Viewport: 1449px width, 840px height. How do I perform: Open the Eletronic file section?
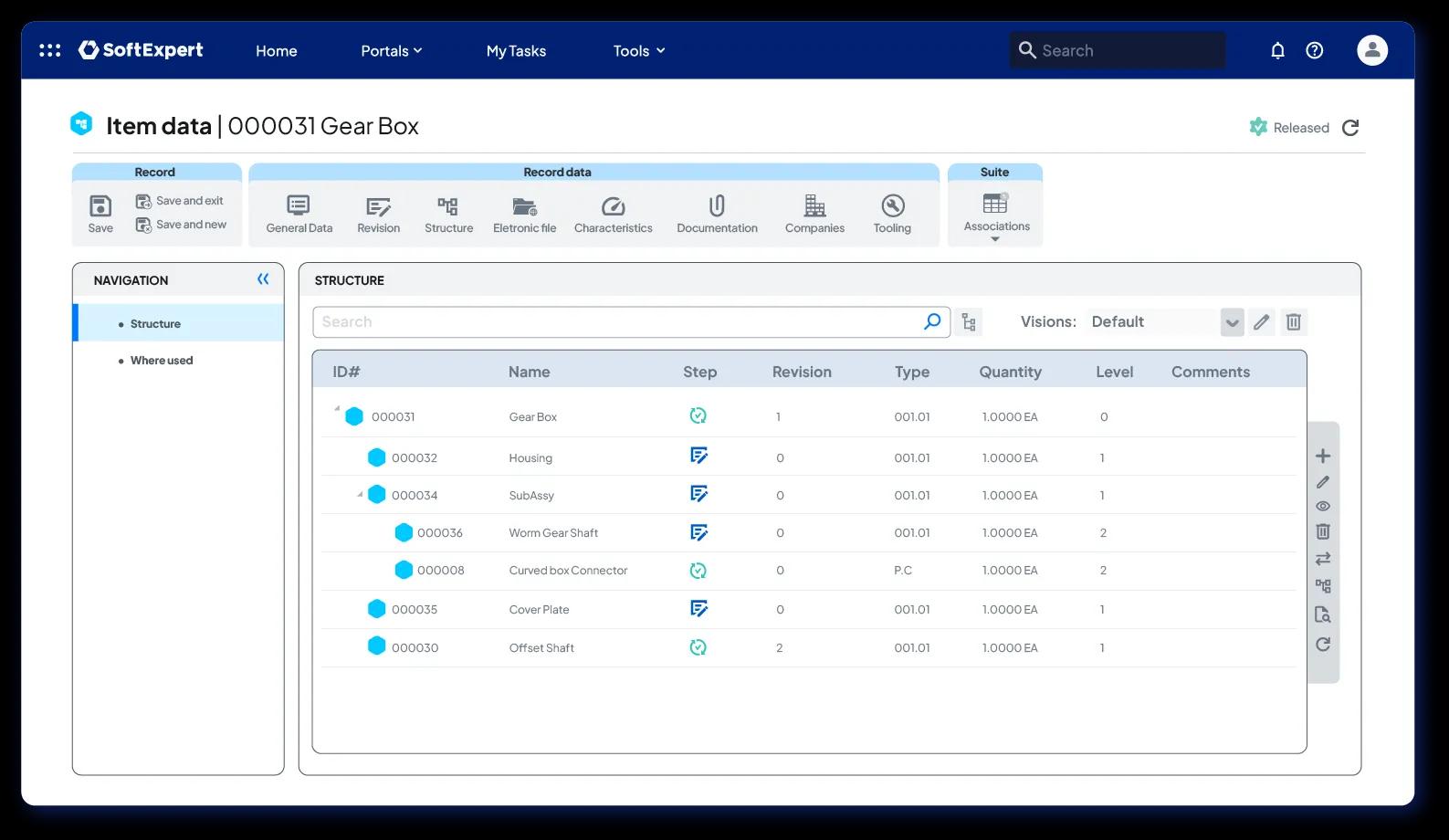(524, 214)
